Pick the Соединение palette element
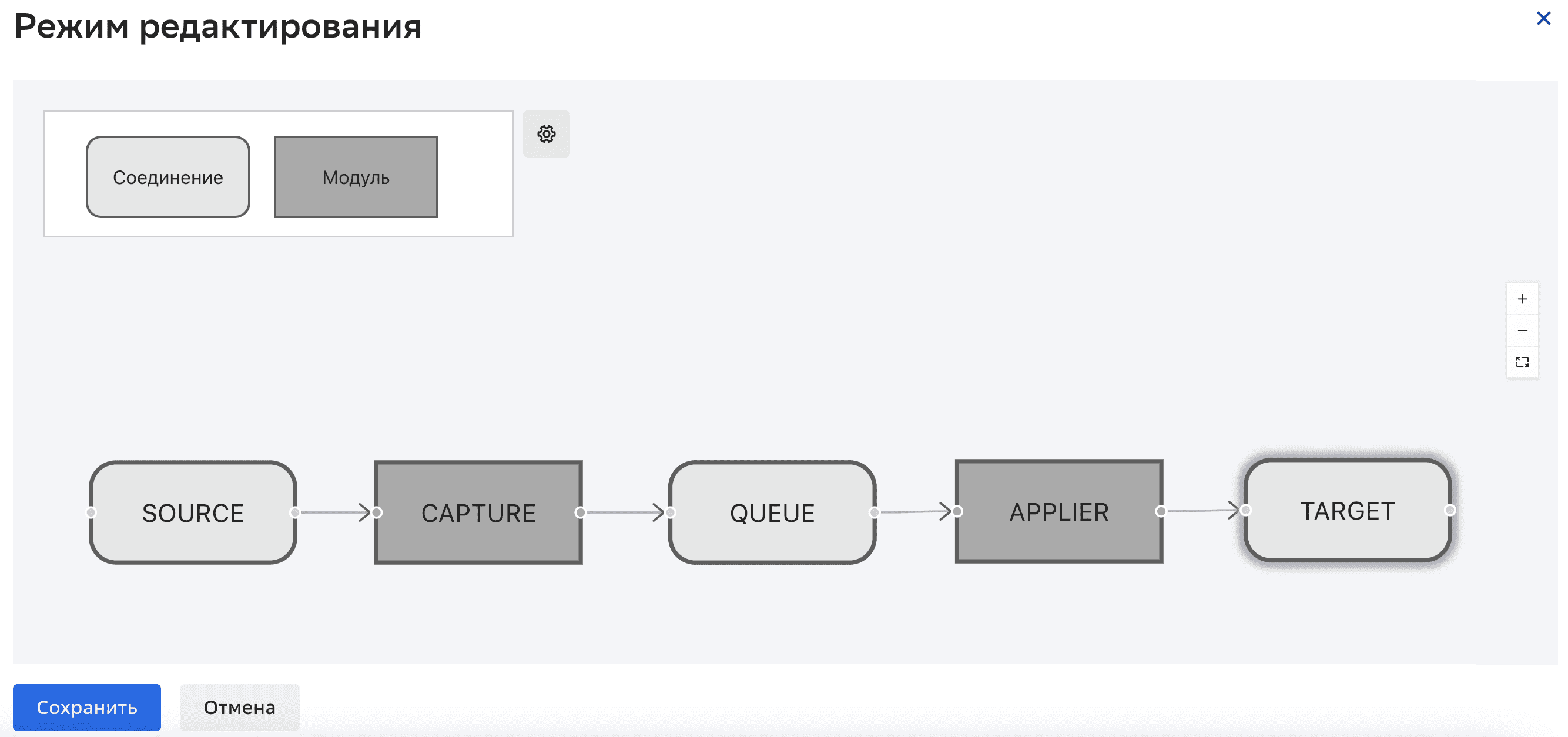The height and width of the screenshot is (737, 1568). (x=168, y=177)
